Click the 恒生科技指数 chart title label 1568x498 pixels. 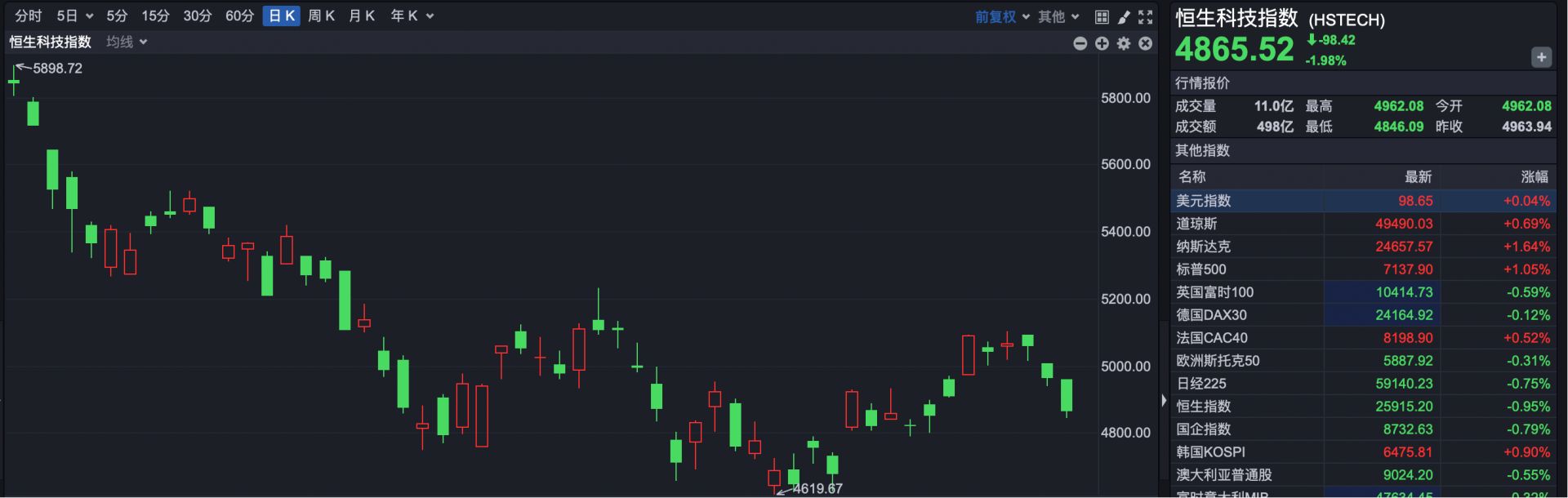(x=51, y=42)
